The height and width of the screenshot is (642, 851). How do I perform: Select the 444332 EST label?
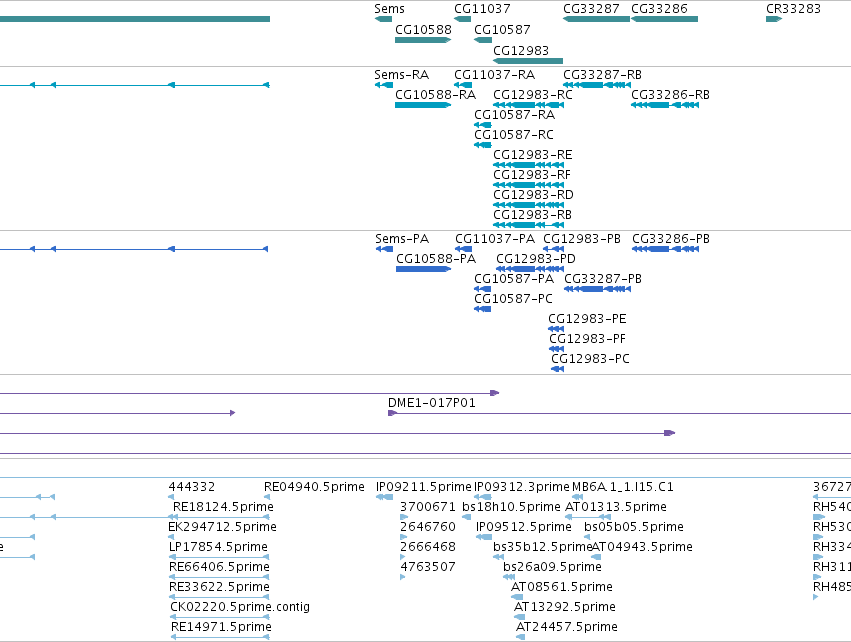point(192,487)
